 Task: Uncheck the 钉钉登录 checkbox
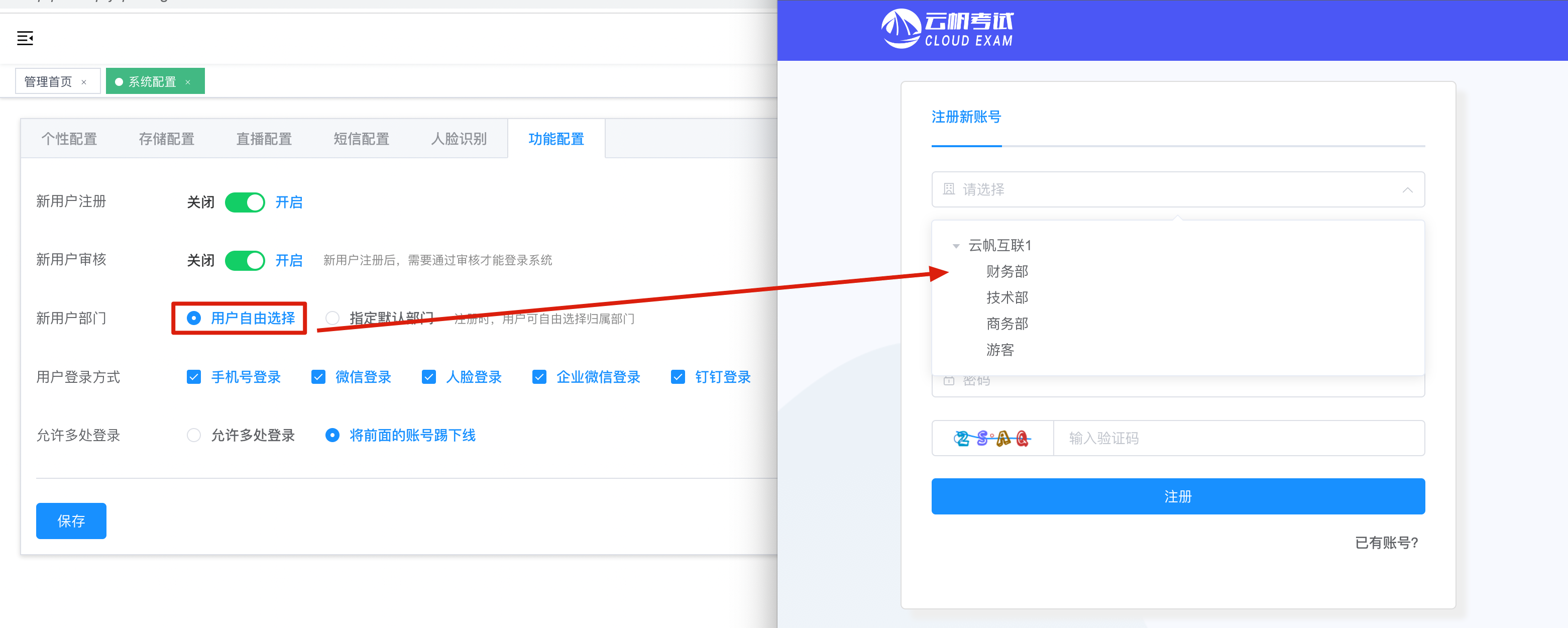pyautogui.click(x=678, y=377)
